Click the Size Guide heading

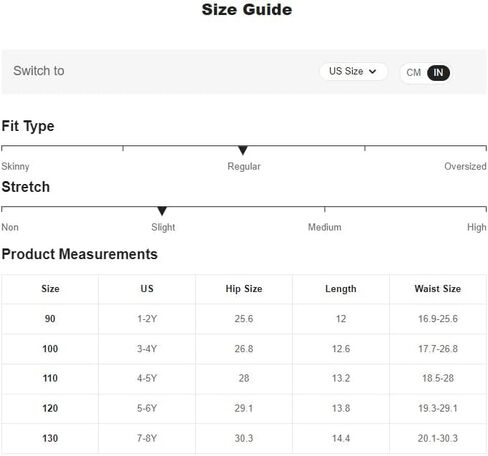(247, 9)
